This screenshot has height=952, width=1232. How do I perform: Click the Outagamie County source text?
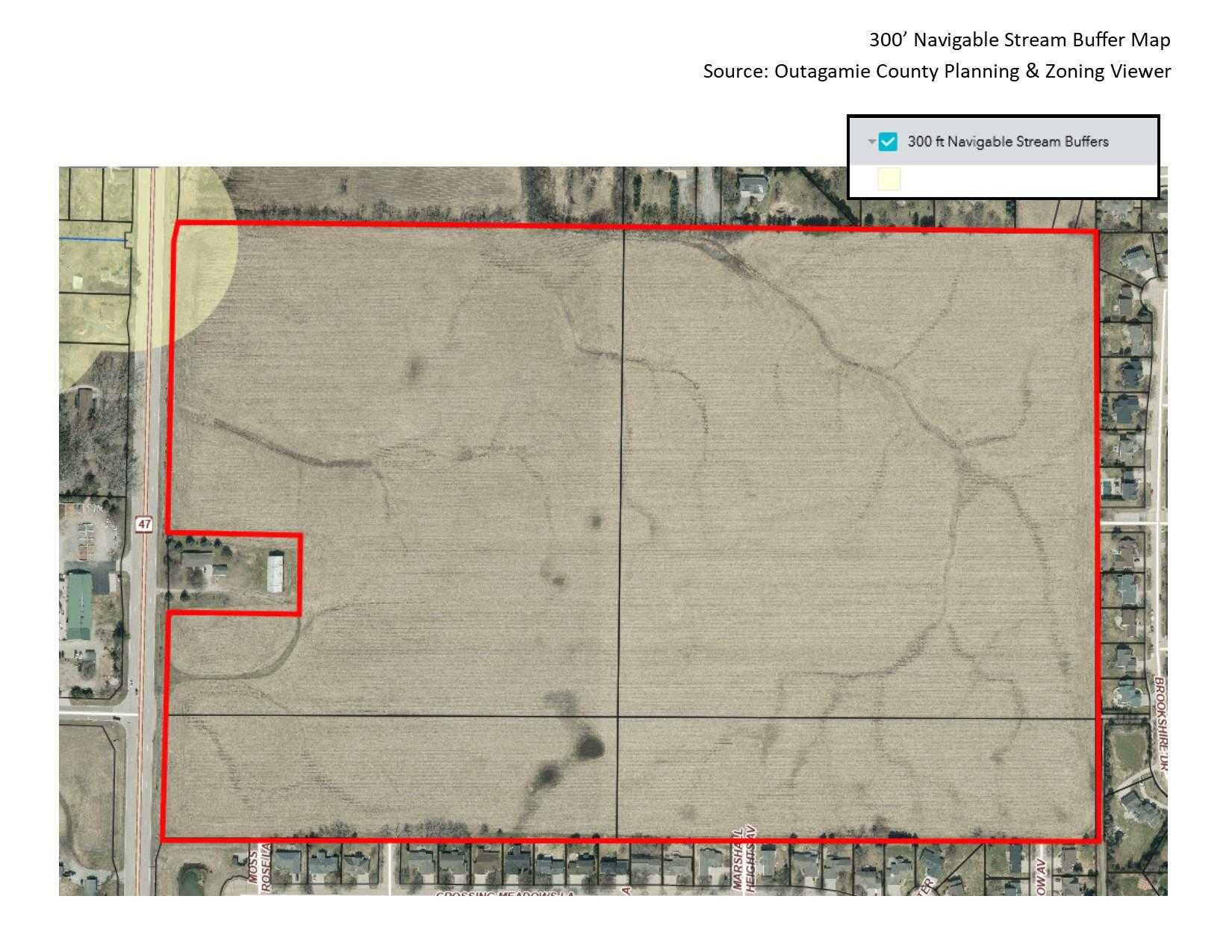click(x=936, y=72)
